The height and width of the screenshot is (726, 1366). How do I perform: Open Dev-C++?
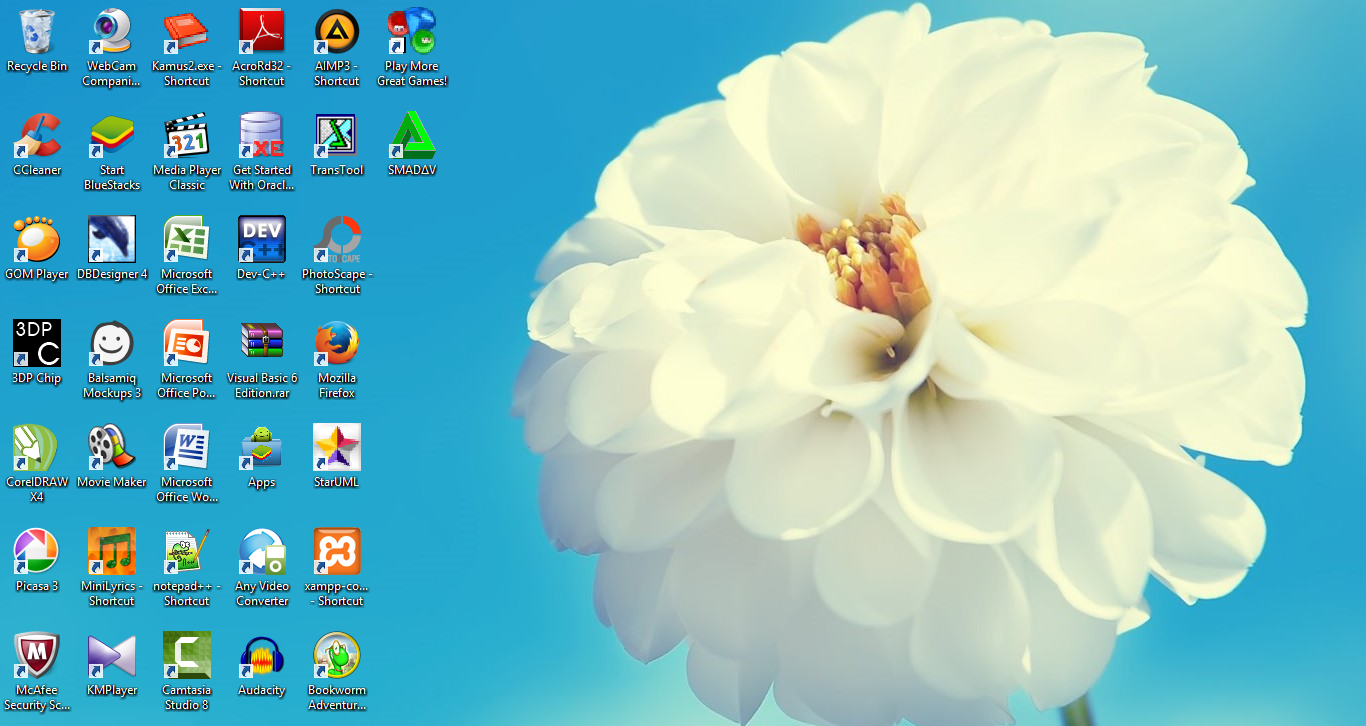[261, 238]
